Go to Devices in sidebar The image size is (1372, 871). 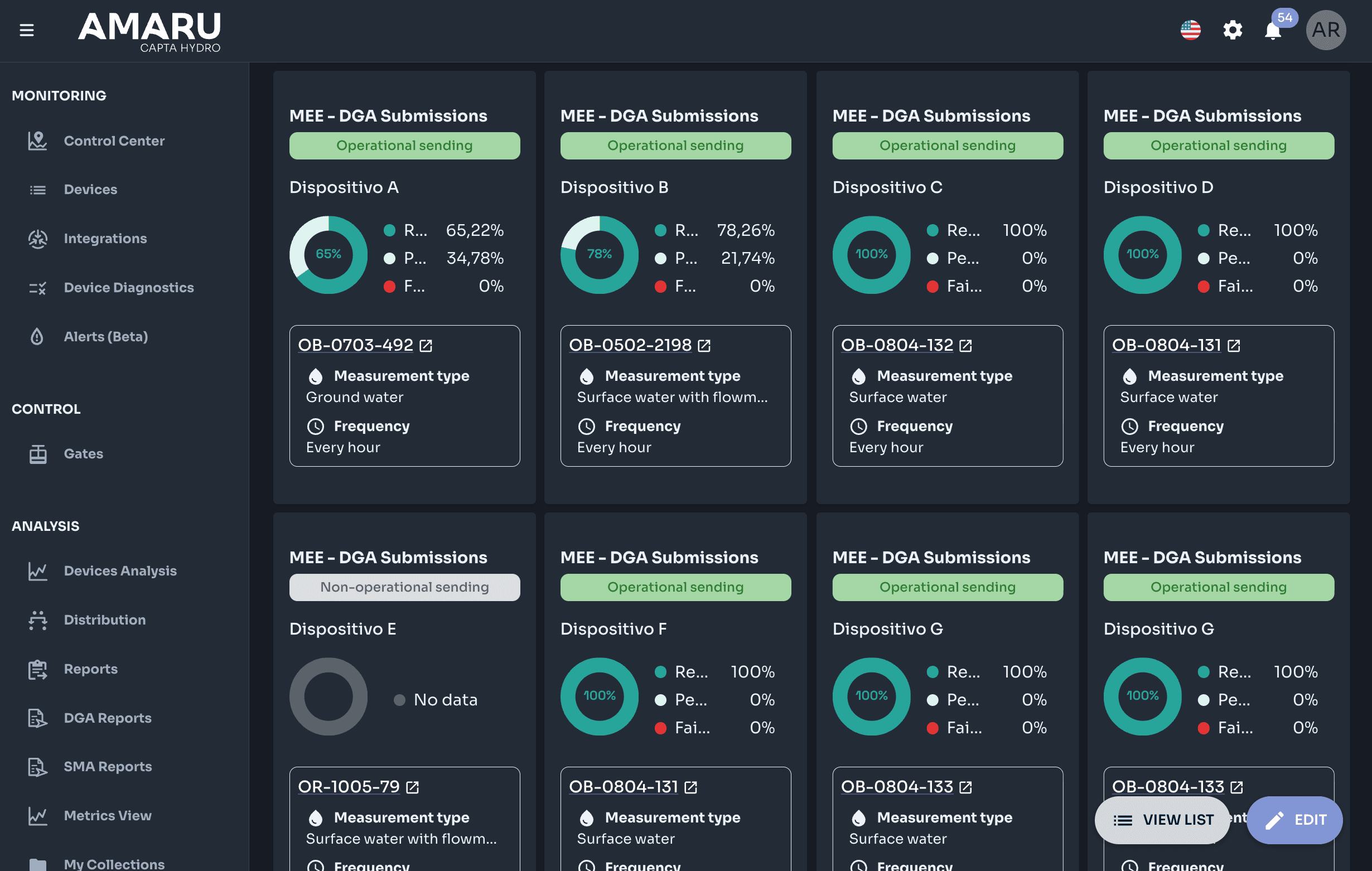(90, 189)
